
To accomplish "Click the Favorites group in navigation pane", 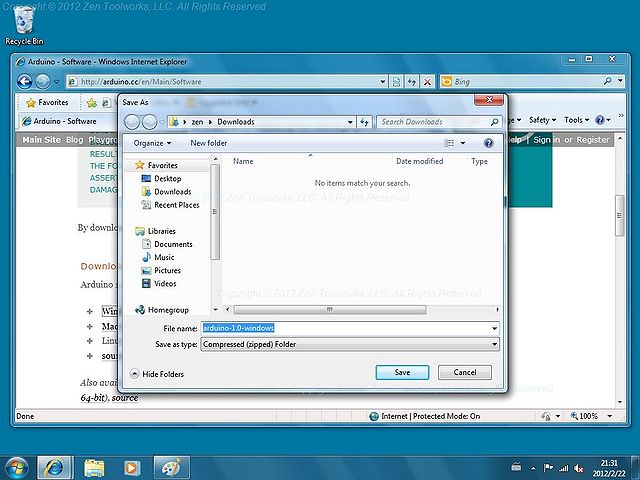I will (162, 165).
